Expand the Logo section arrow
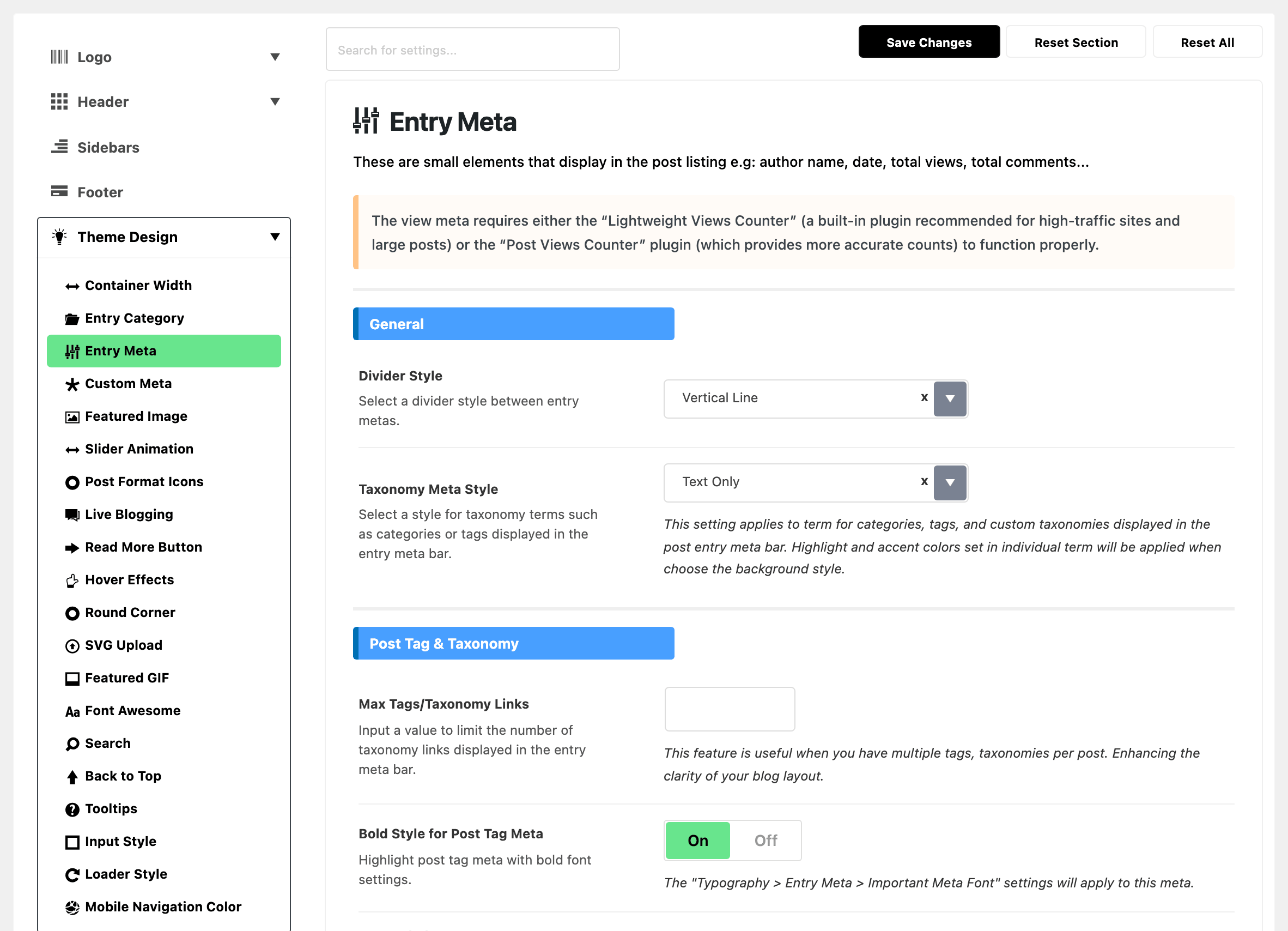Viewport: 1288px width, 931px height. coord(275,57)
